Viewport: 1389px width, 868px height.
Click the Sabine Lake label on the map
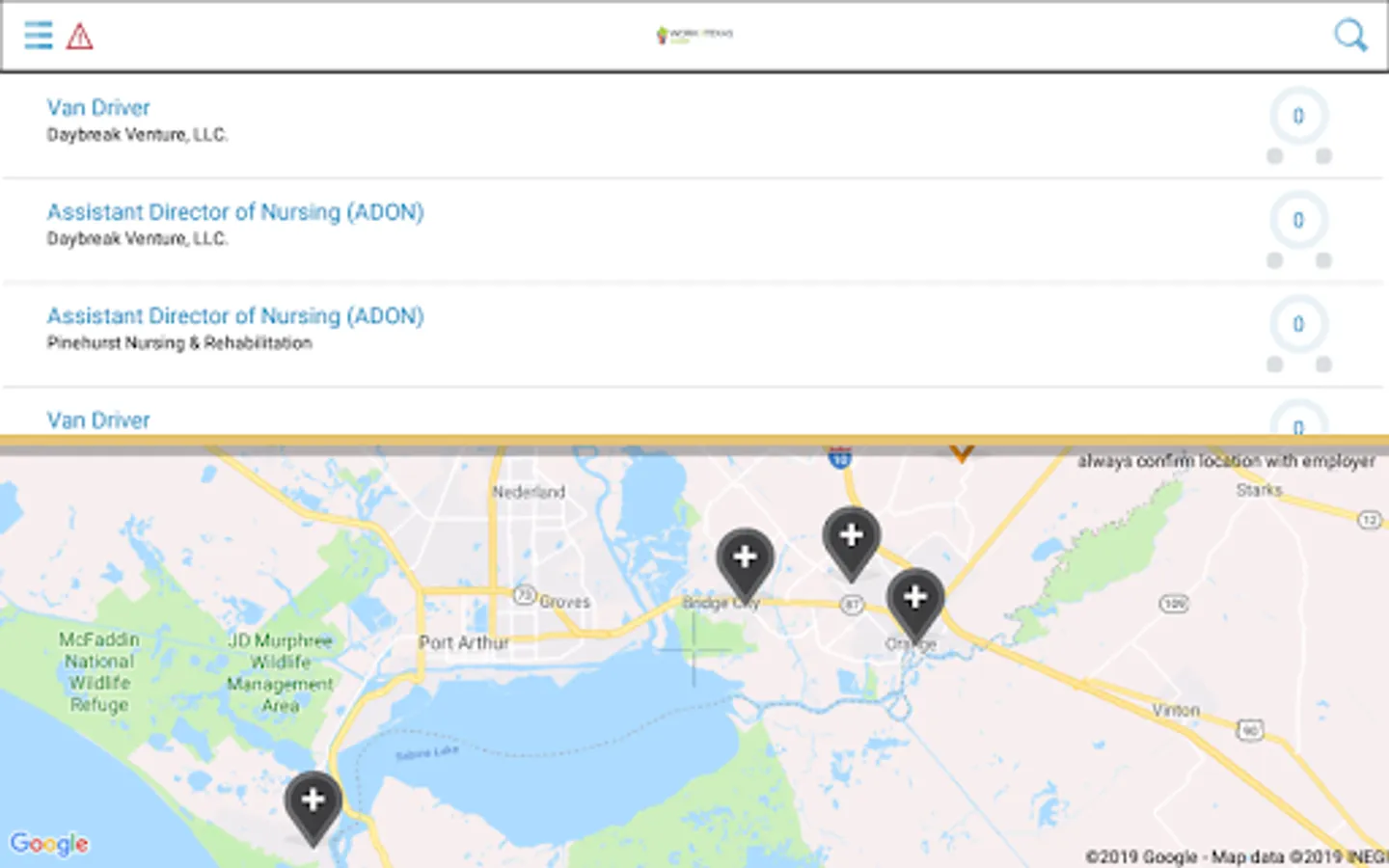[427, 752]
